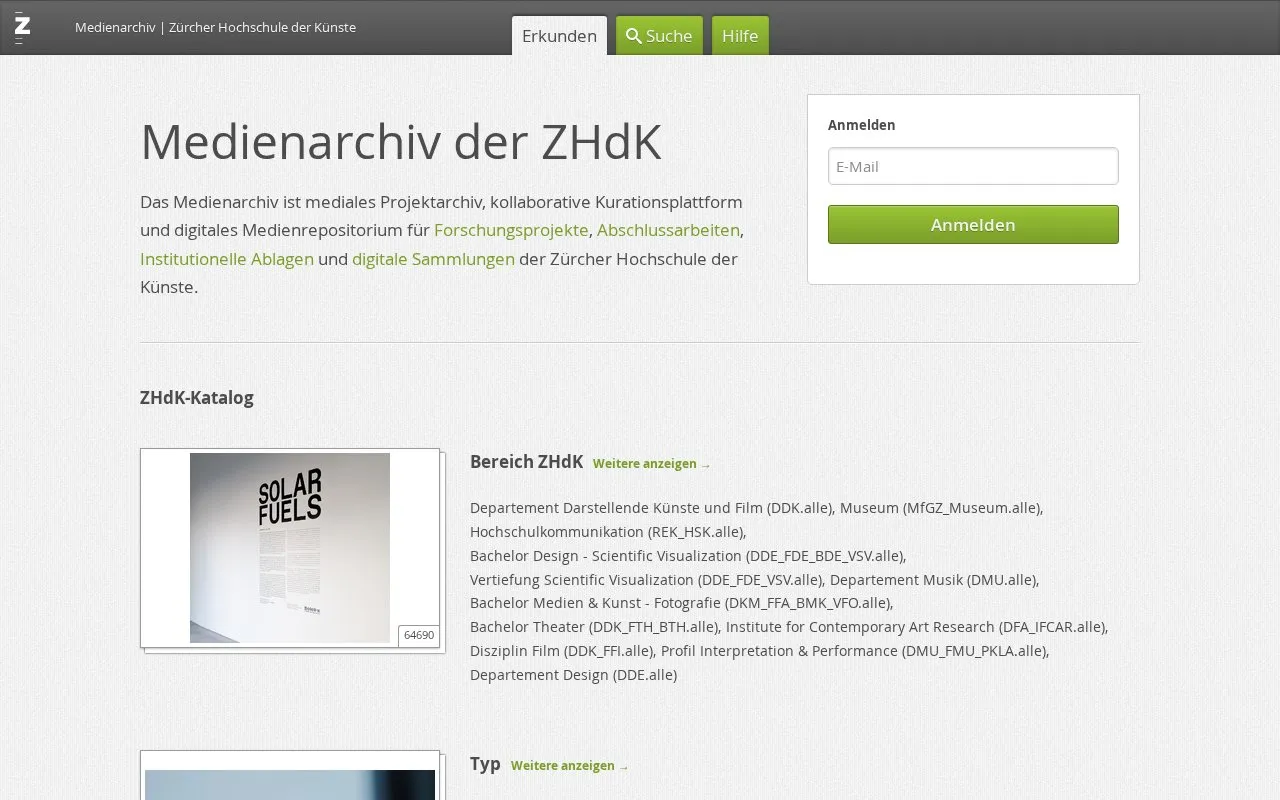Focus the E-Mail input field

pyautogui.click(x=973, y=166)
